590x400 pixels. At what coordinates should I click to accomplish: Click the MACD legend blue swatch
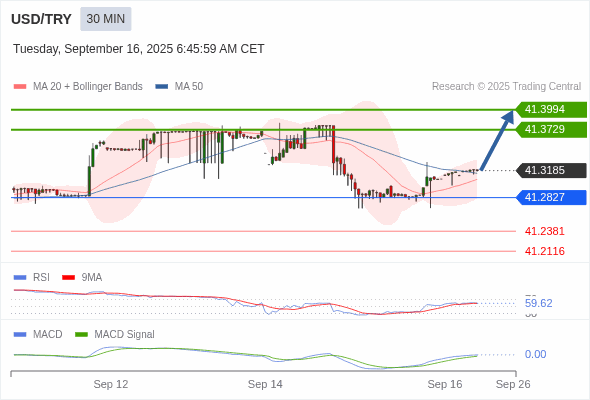coord(20,335)
